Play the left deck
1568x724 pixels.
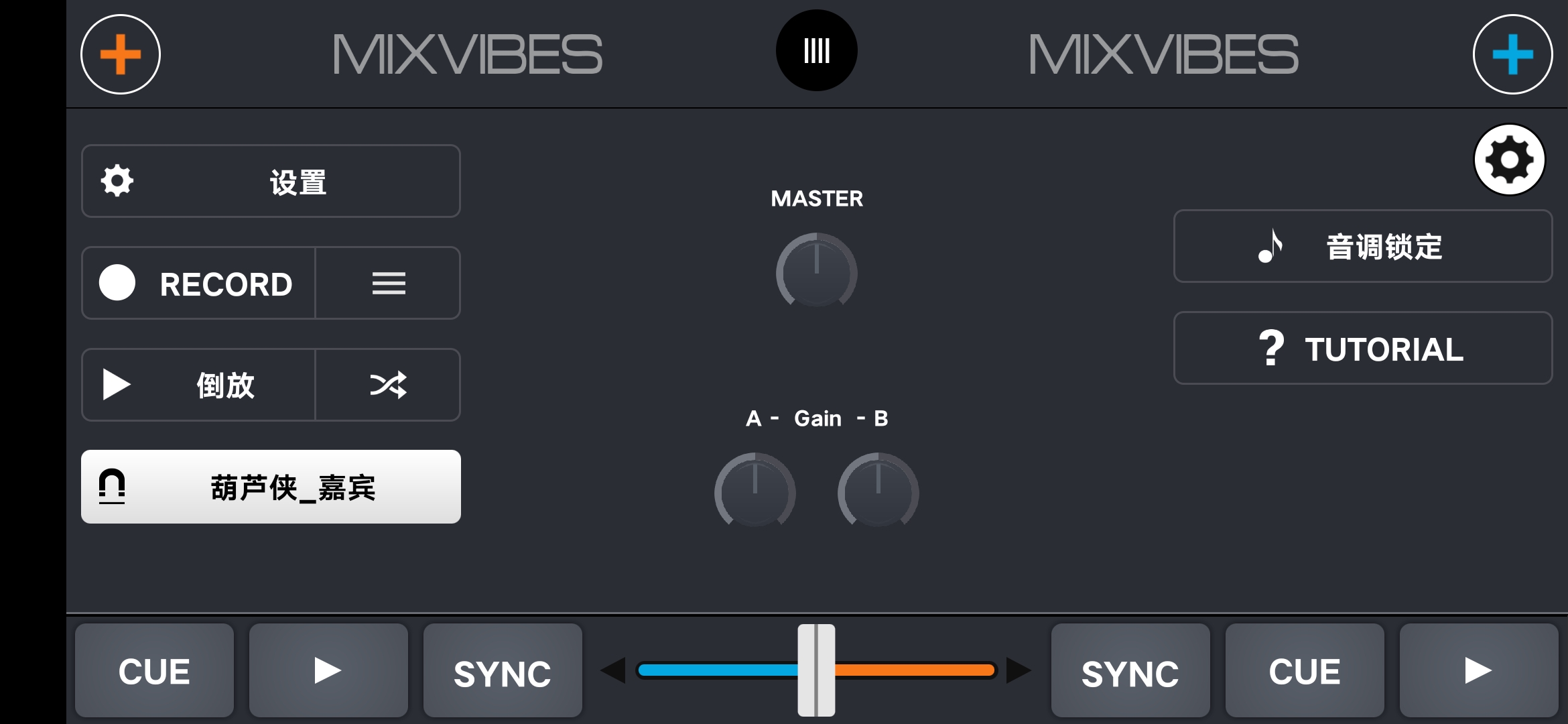pos(328,670)
